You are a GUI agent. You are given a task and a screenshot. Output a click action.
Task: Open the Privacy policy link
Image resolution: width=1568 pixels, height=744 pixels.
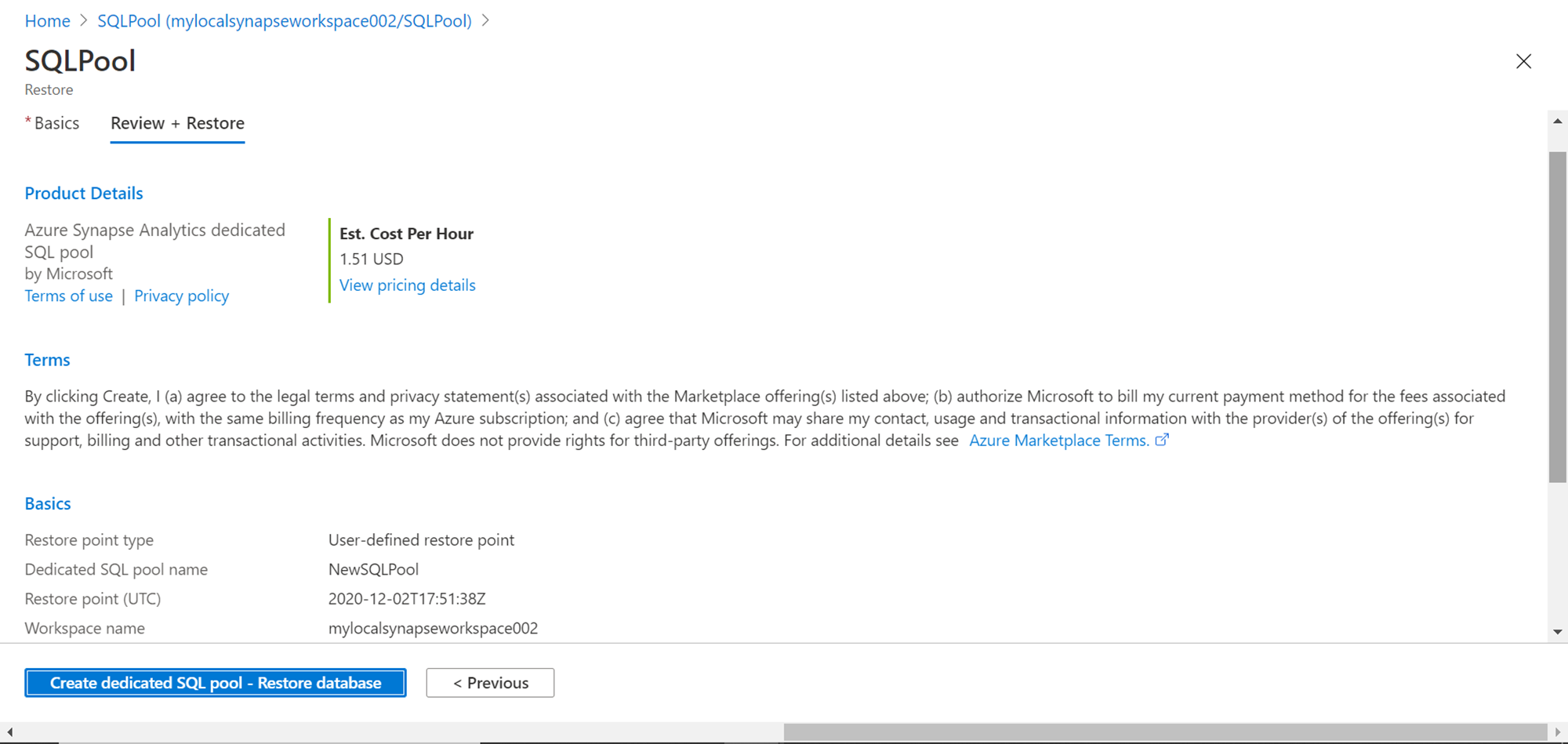pyautogui.click(x=181, y=296)
